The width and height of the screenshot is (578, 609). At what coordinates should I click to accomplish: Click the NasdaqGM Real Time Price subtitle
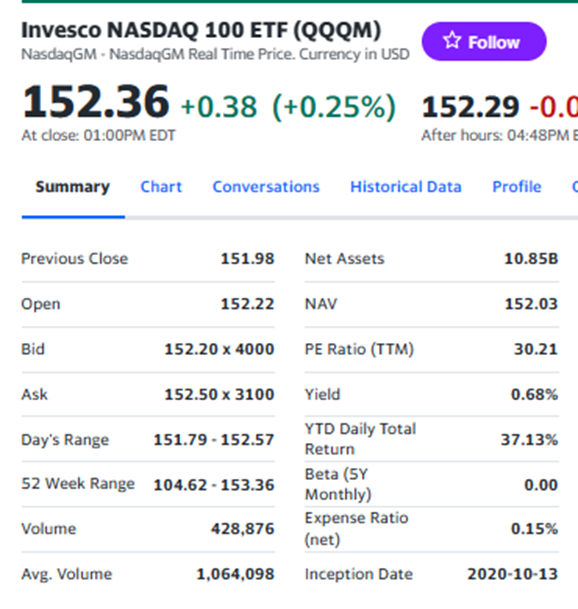[x=215, y=54]
